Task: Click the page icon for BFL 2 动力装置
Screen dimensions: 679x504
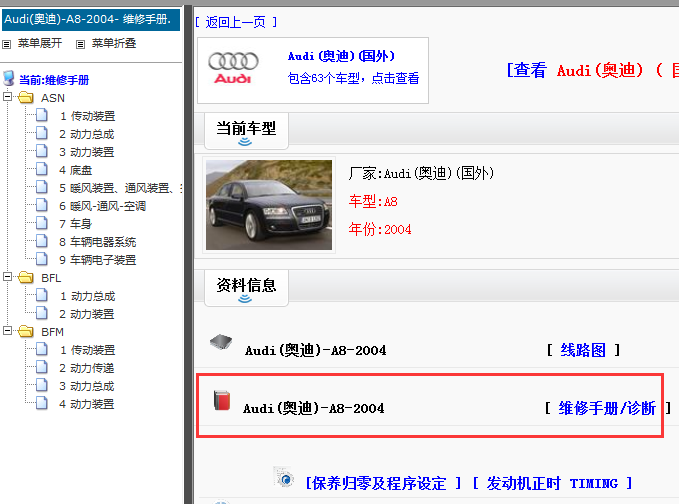Action: (x=42, y=313)
